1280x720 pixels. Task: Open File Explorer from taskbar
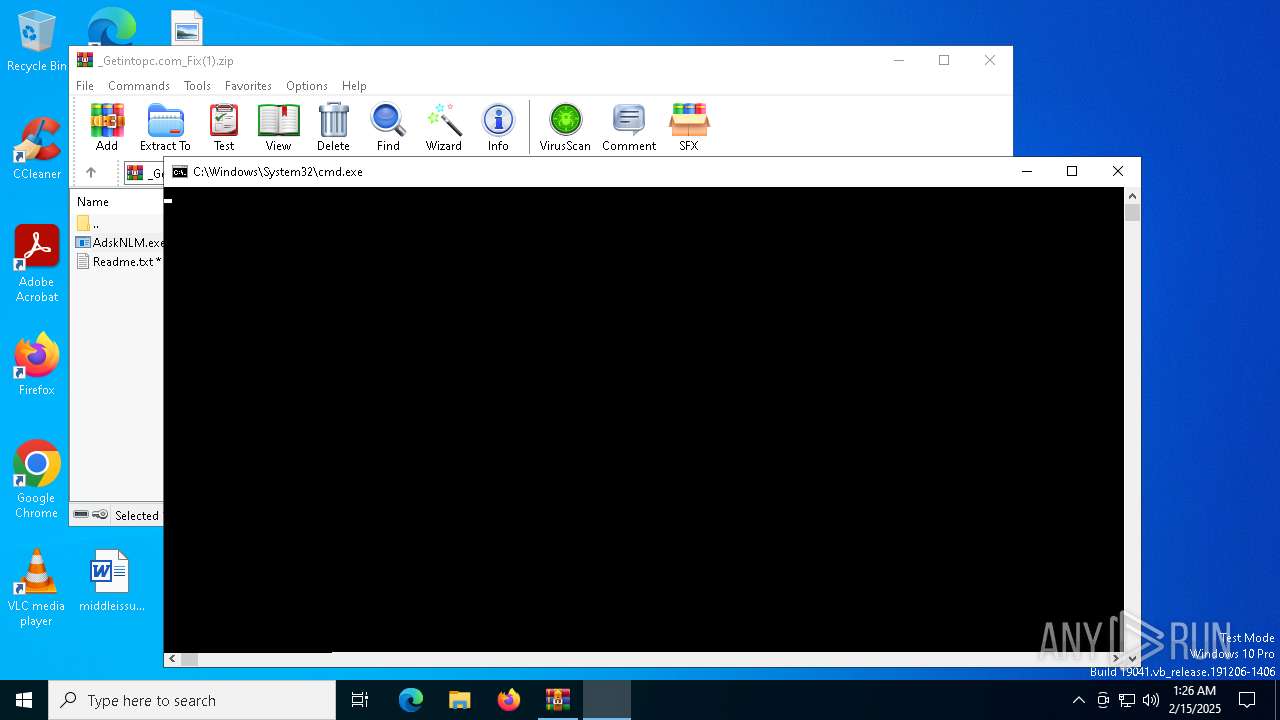pyautogui.click(x=460, y=700)
